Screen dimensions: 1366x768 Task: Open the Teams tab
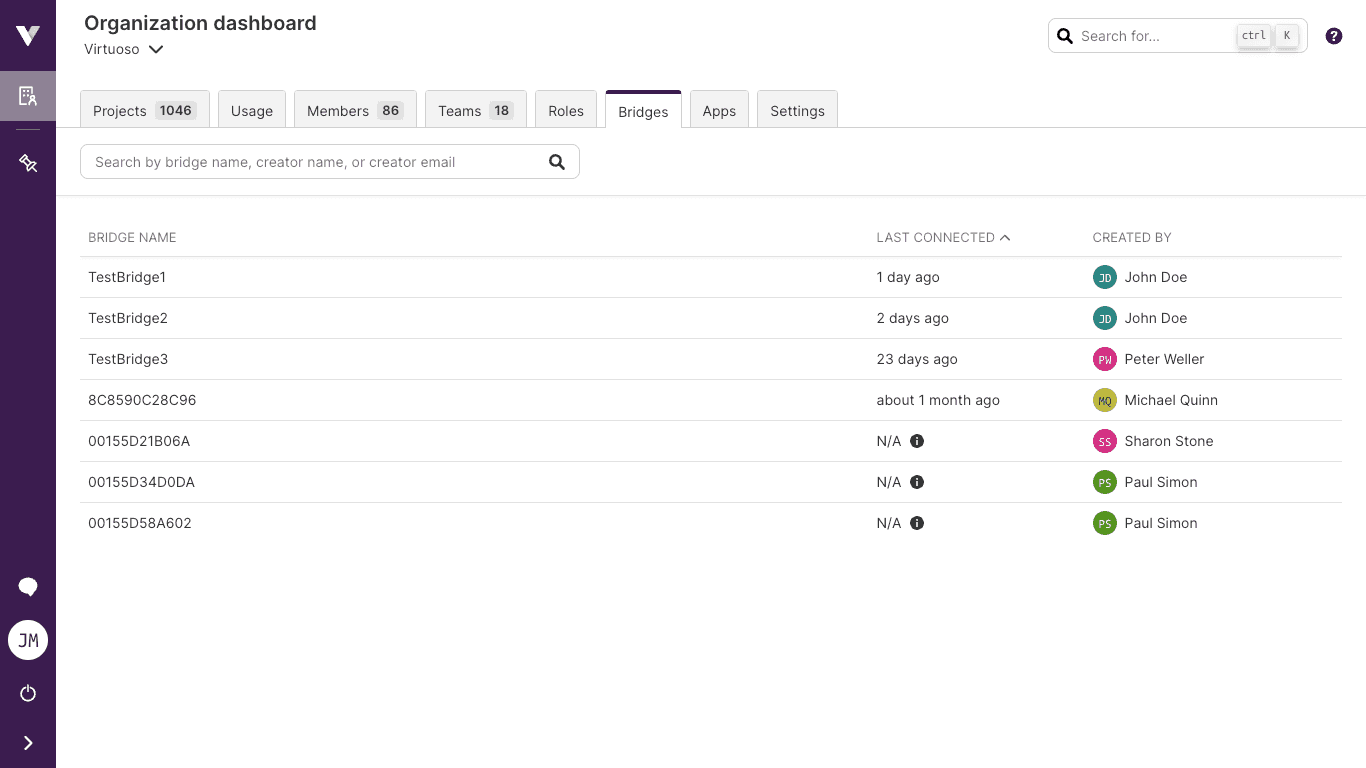[x=475, y=110]
